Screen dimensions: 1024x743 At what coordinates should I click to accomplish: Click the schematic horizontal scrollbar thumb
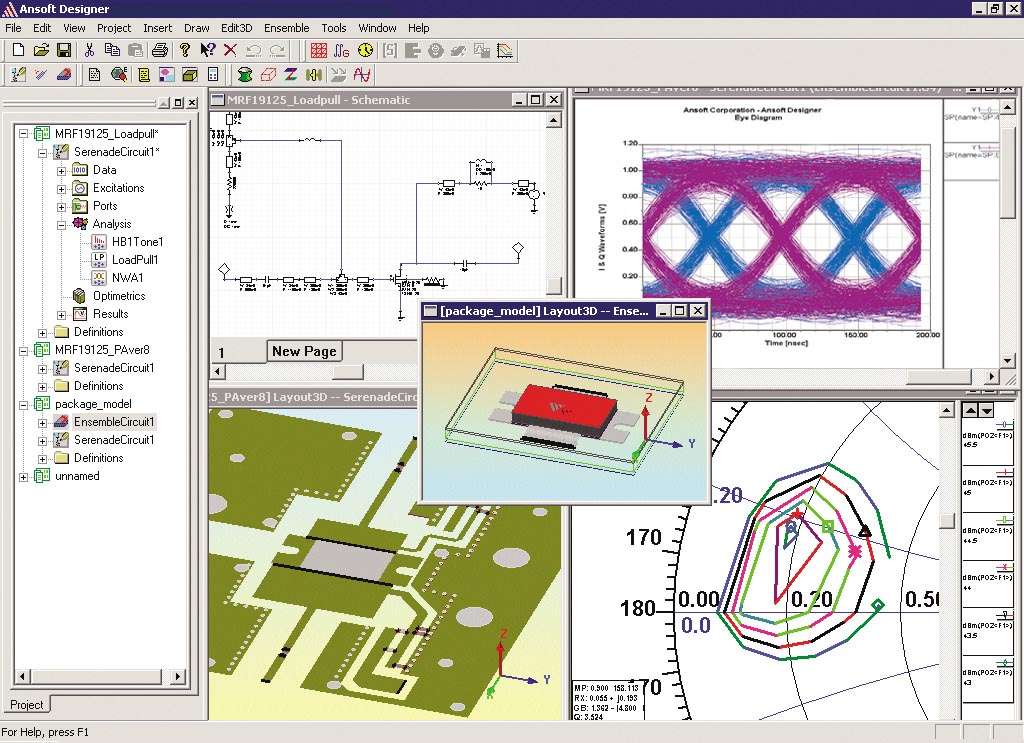pos(348,372)
